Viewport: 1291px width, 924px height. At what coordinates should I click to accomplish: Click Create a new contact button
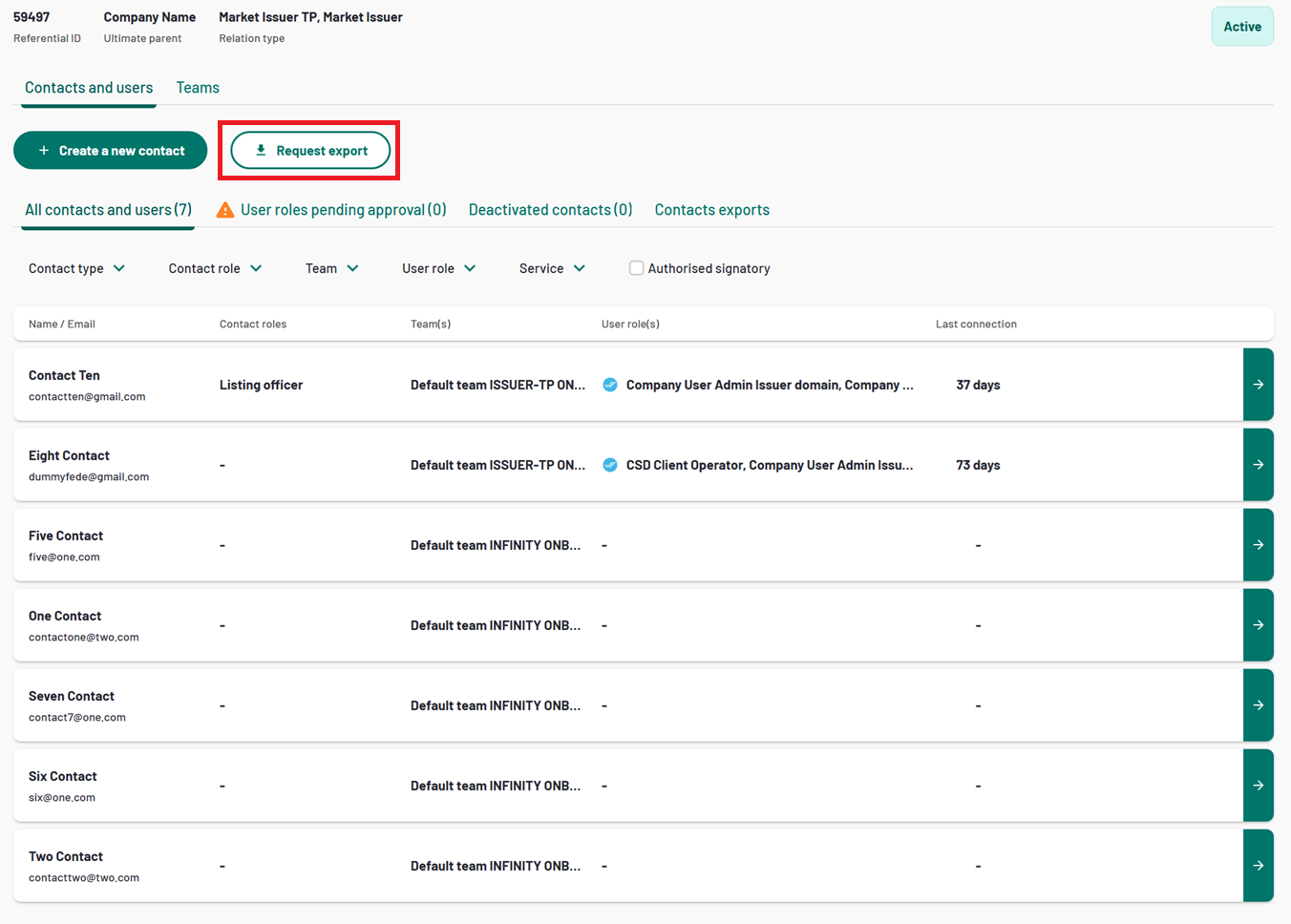111,151
